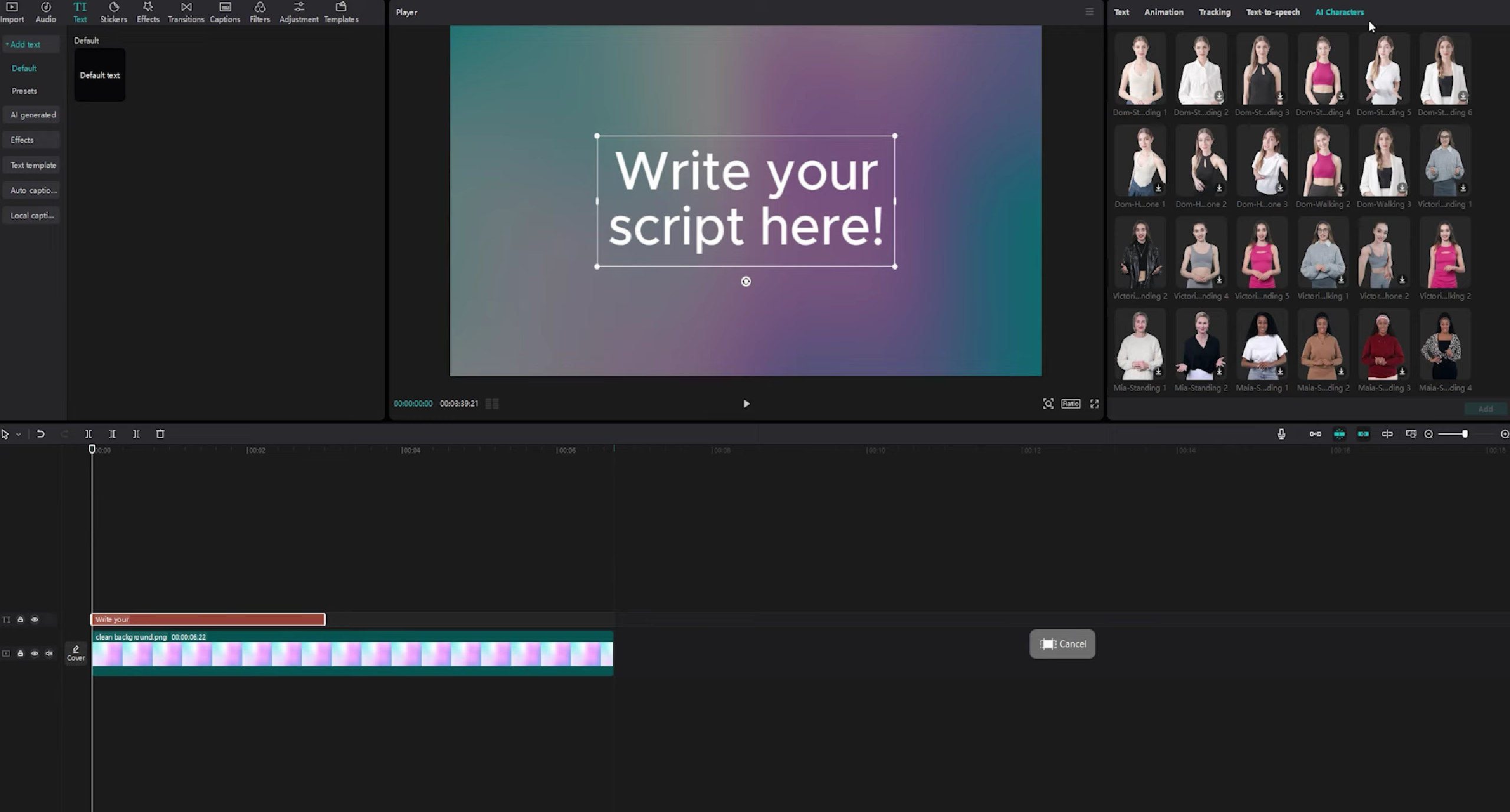Click the Cancel button
This screenshot has height=812, width=1510.
pyautogui.click(x=1062, y=644)
